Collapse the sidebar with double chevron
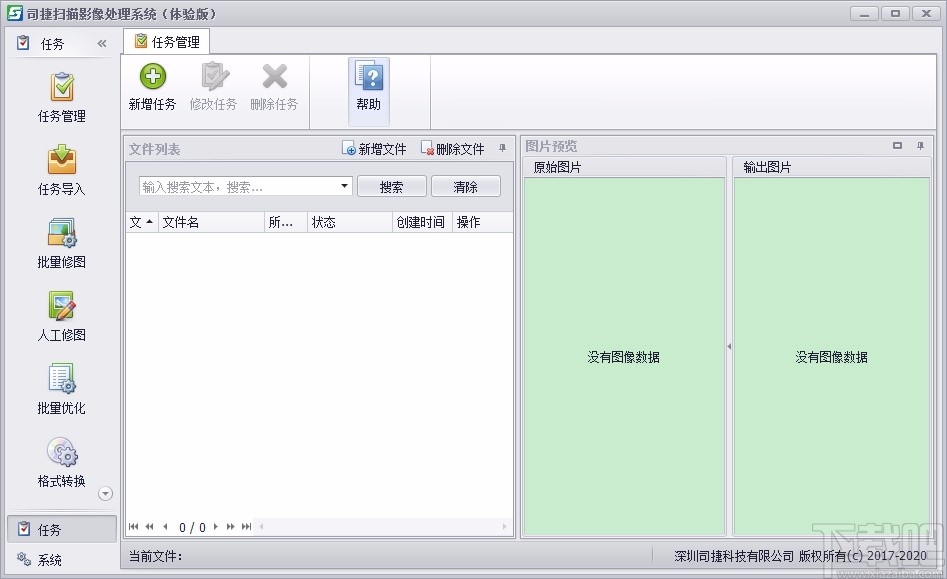 coord(101,43)
